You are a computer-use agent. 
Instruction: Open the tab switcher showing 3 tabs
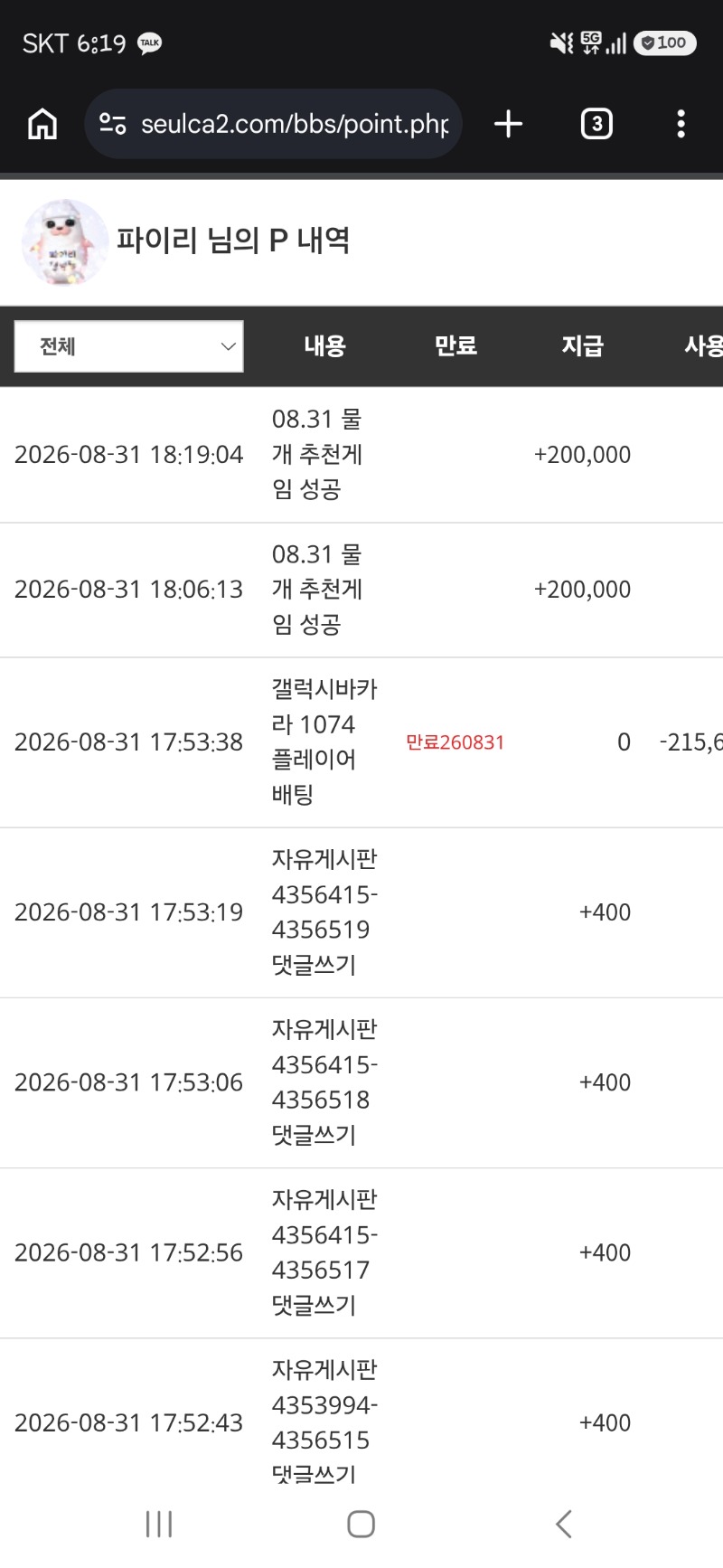click(596, 124)
